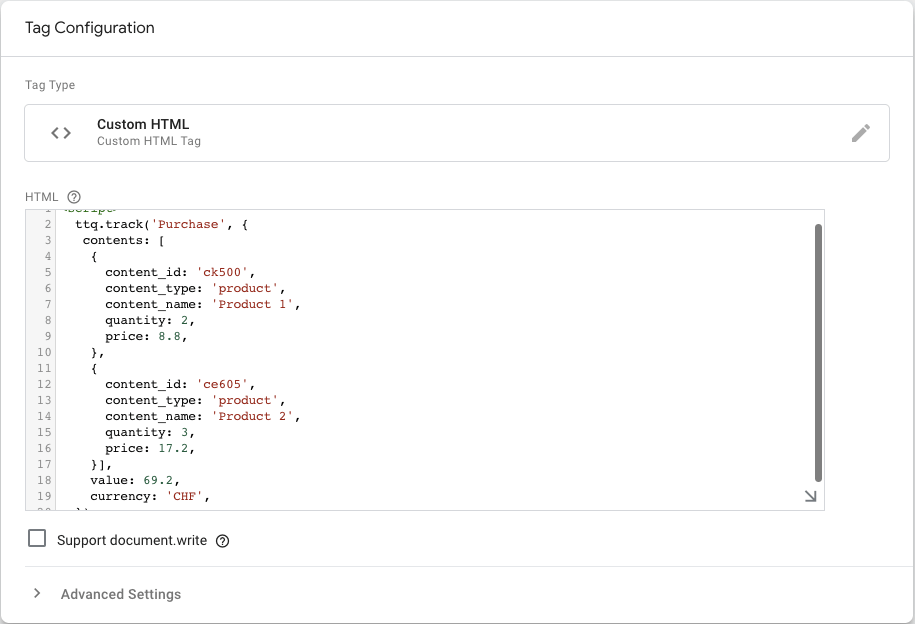
Task: Click the quantity: 3 line
Action: (x=149, y=433)
